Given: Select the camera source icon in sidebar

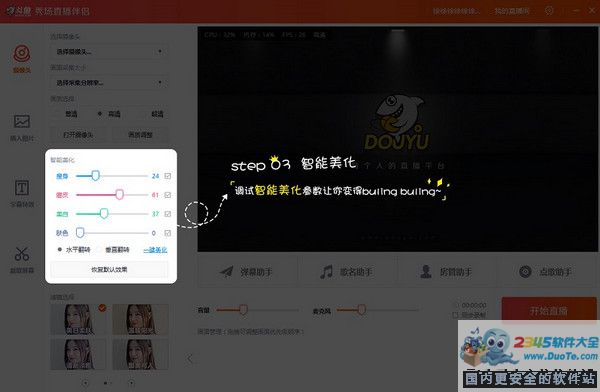Looking at the screenshot, I should (22, 54).
